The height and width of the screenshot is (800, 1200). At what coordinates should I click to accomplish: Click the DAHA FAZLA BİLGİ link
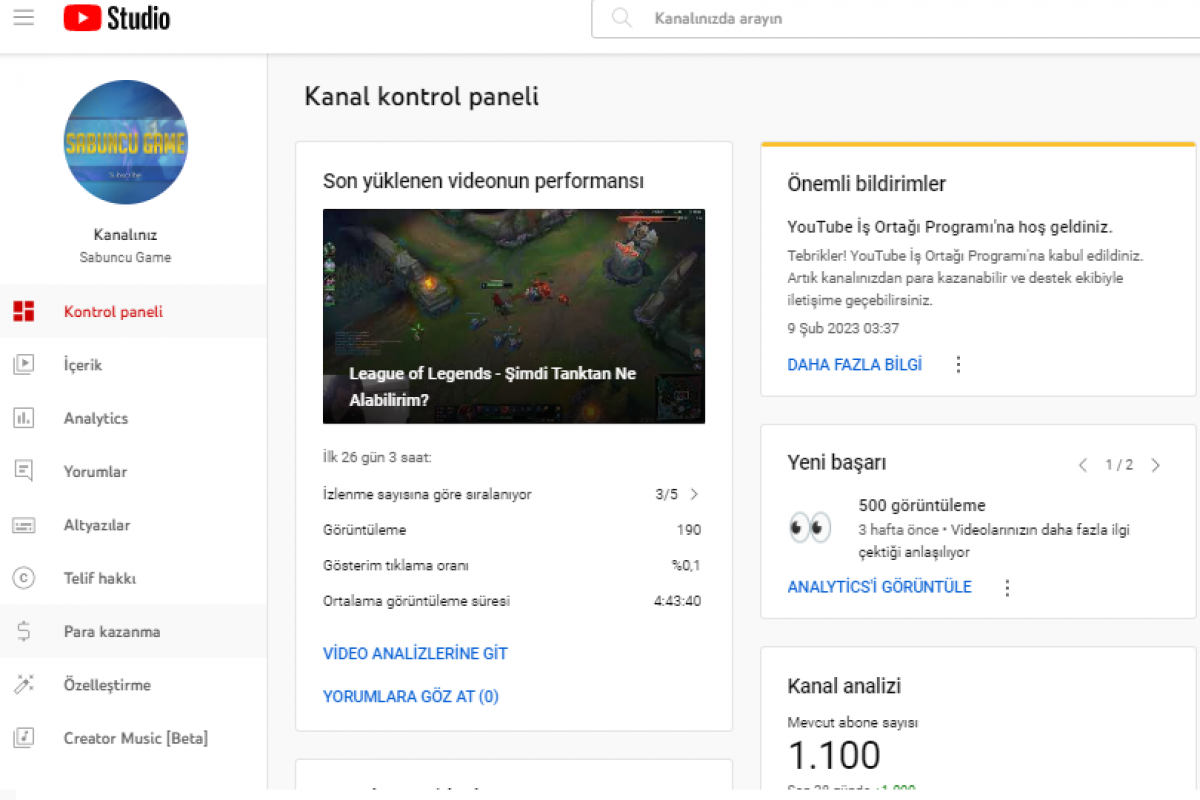point(855,365)
